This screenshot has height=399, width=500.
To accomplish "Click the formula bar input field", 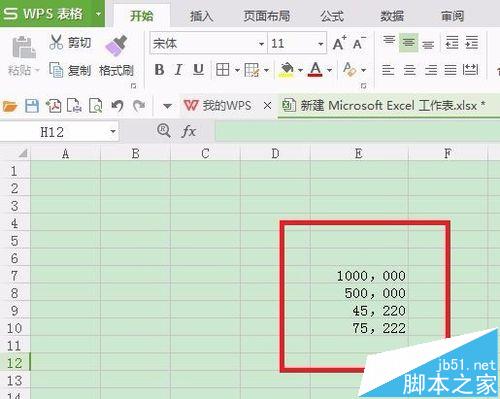I will click(x=357, y=131).
